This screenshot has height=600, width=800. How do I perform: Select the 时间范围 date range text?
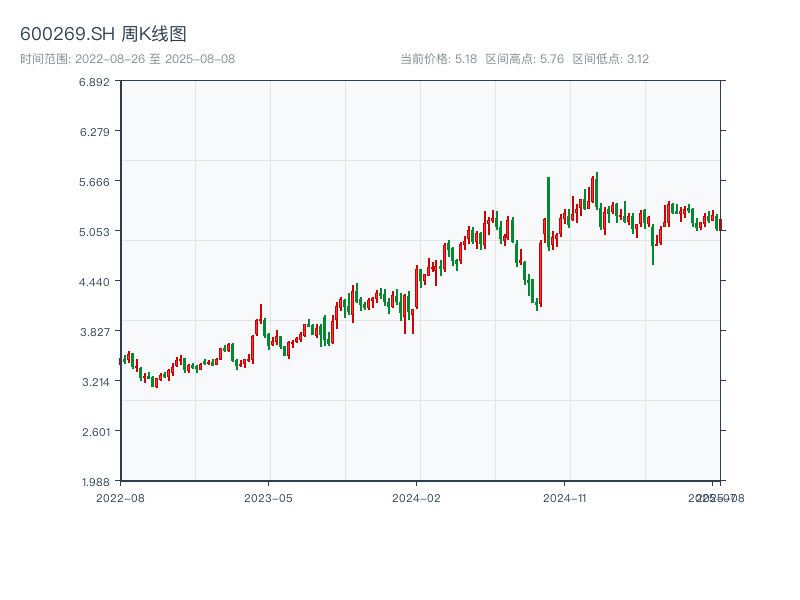click(x=128, y=59)
